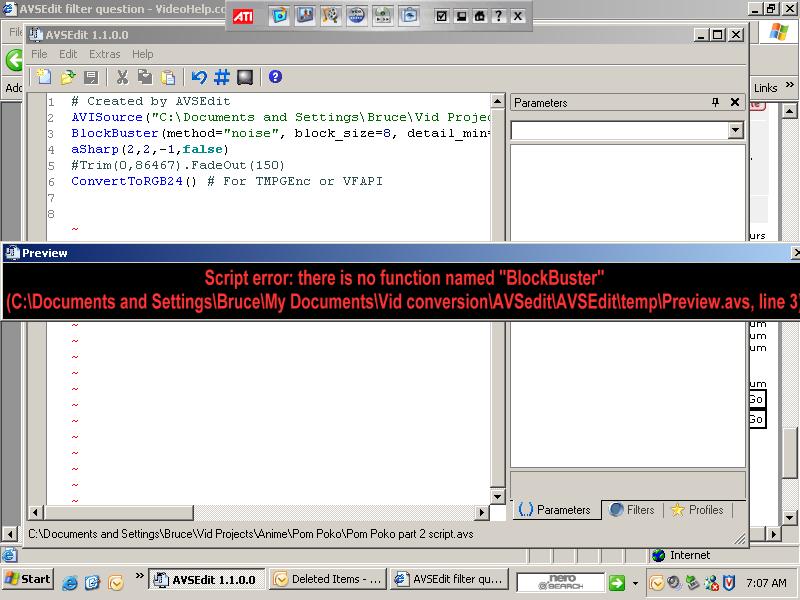Screen dimensions: 800x600
Task: Cut selection with the scissors icon
Action: coord(121,77)
